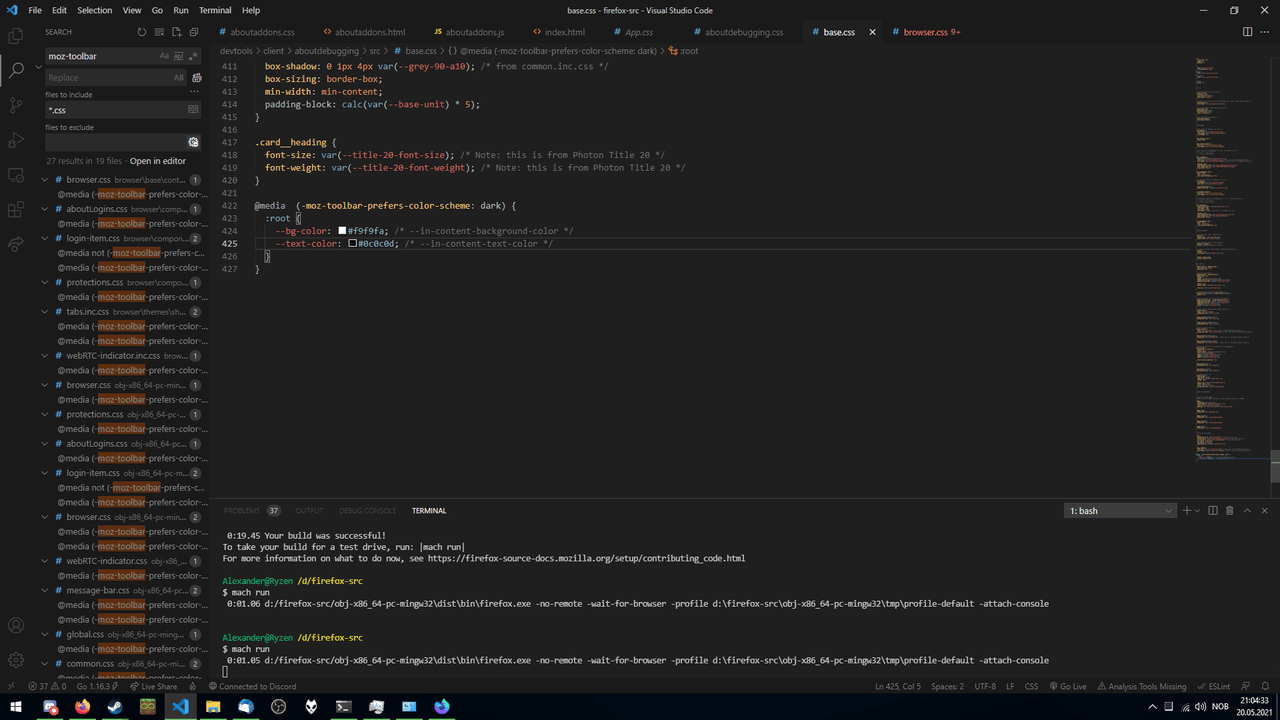Open split editor right icon
The height and width of the screenshot is (720, 1280).
point(1247,32)
